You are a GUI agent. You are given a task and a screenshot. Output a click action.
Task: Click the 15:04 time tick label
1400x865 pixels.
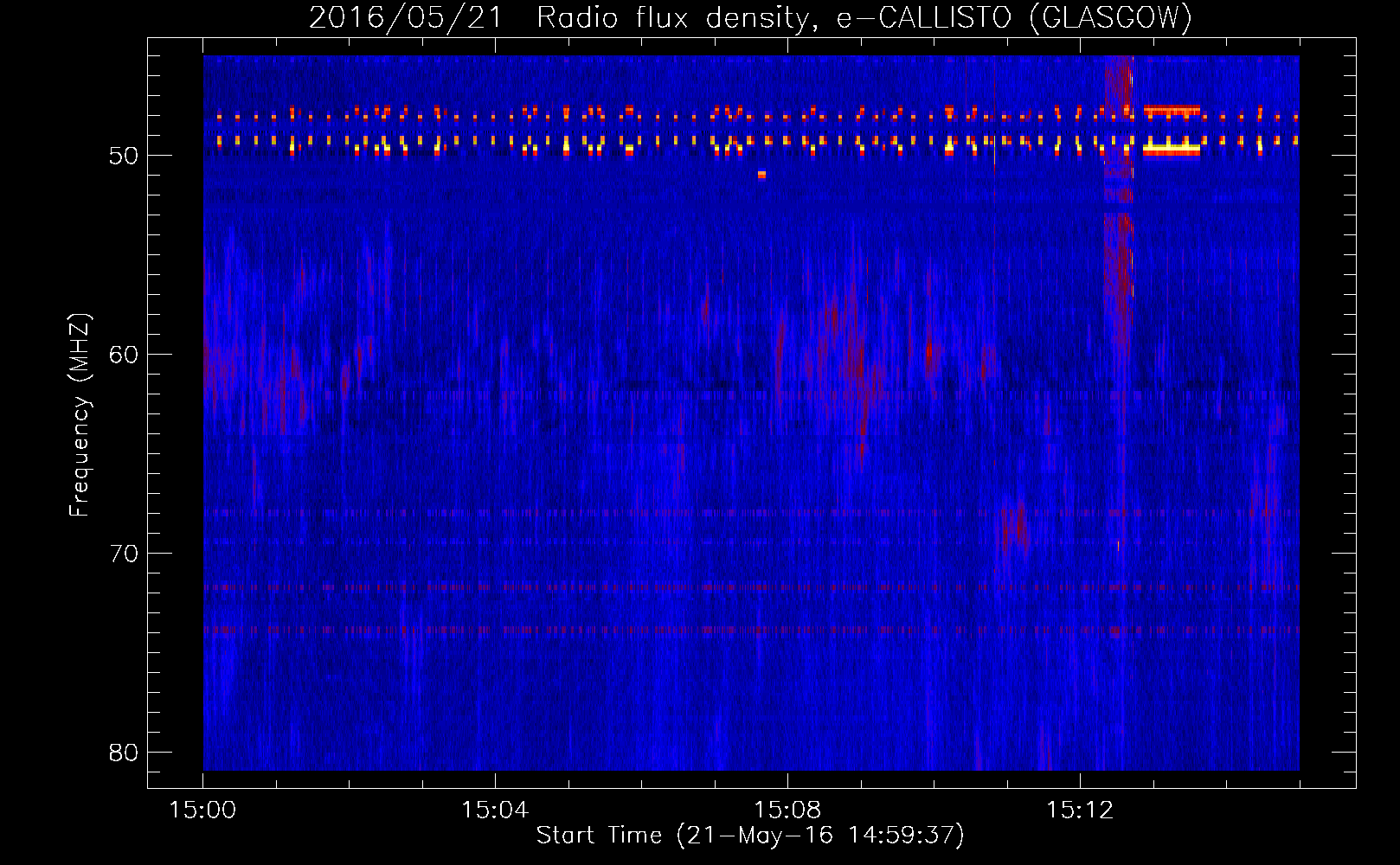click(495, 811)
